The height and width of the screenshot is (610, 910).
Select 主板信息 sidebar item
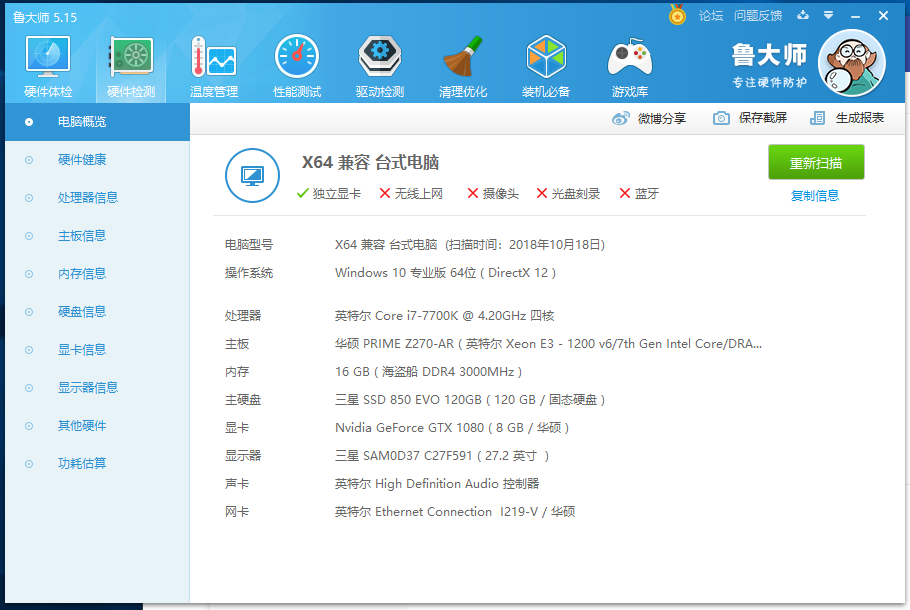tap(98, 236)
